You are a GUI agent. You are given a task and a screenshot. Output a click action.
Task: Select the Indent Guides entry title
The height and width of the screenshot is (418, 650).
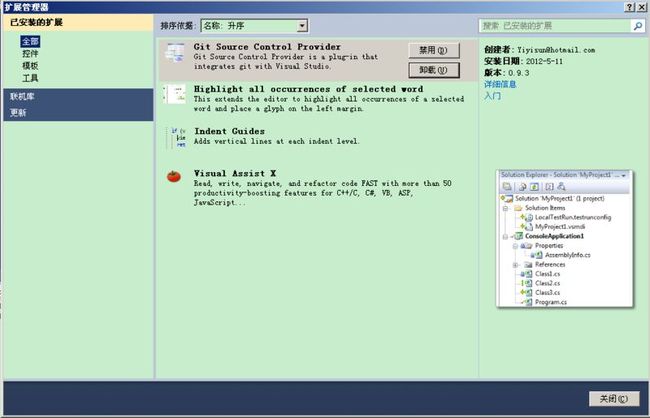point(229,131)
